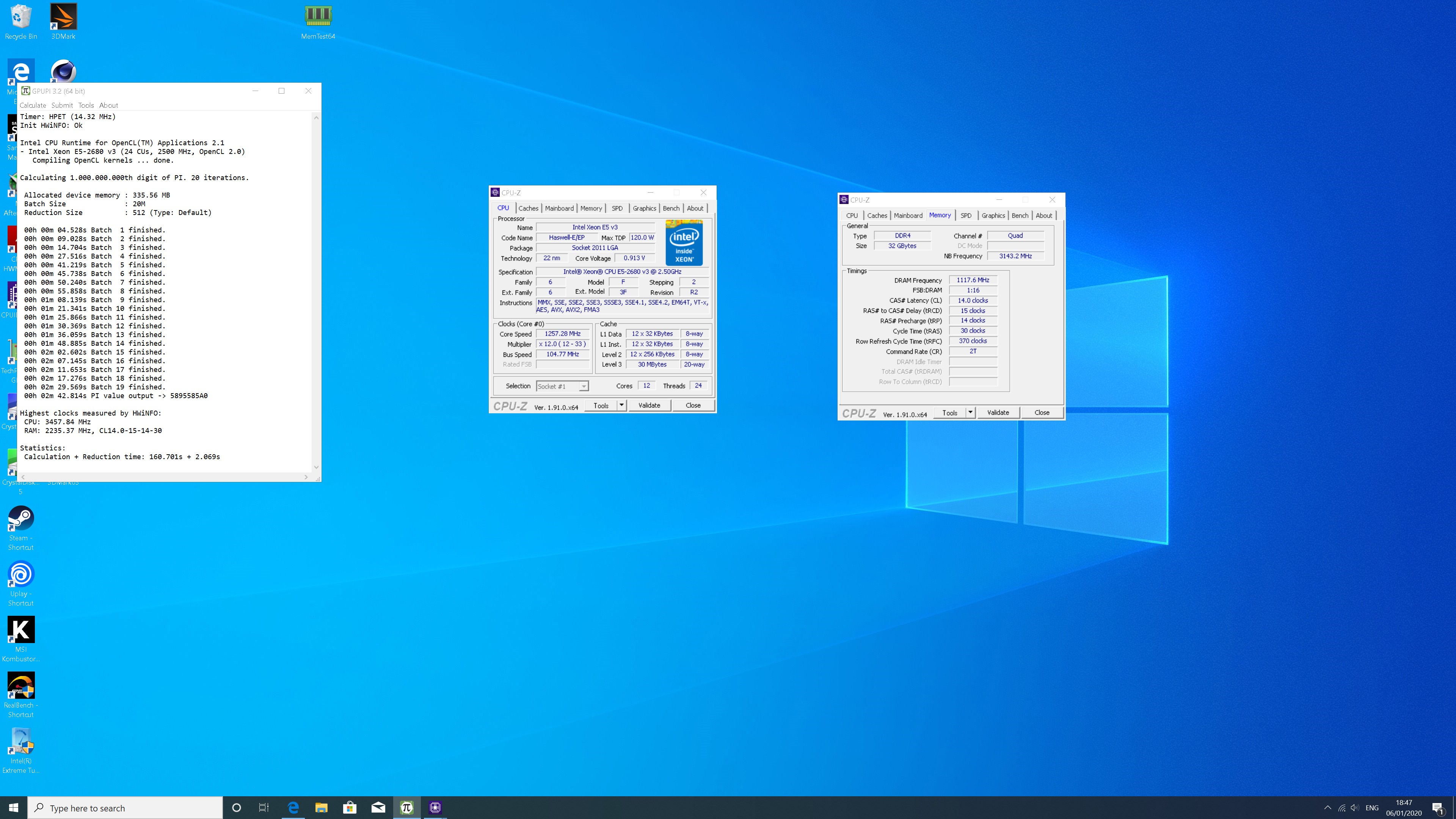Switch to Bench tab in left CPU-Z
Image resolution: width=1456 pixels, height=819 pixels.
672,209
